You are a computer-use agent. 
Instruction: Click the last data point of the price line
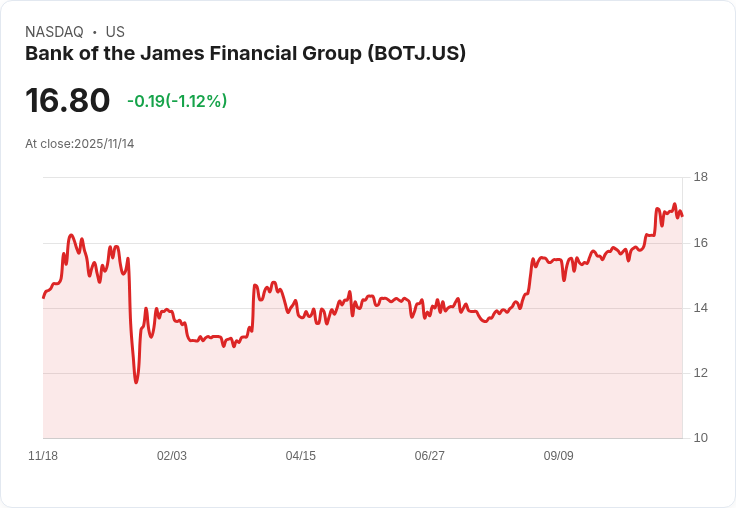(x=682, y=216)
